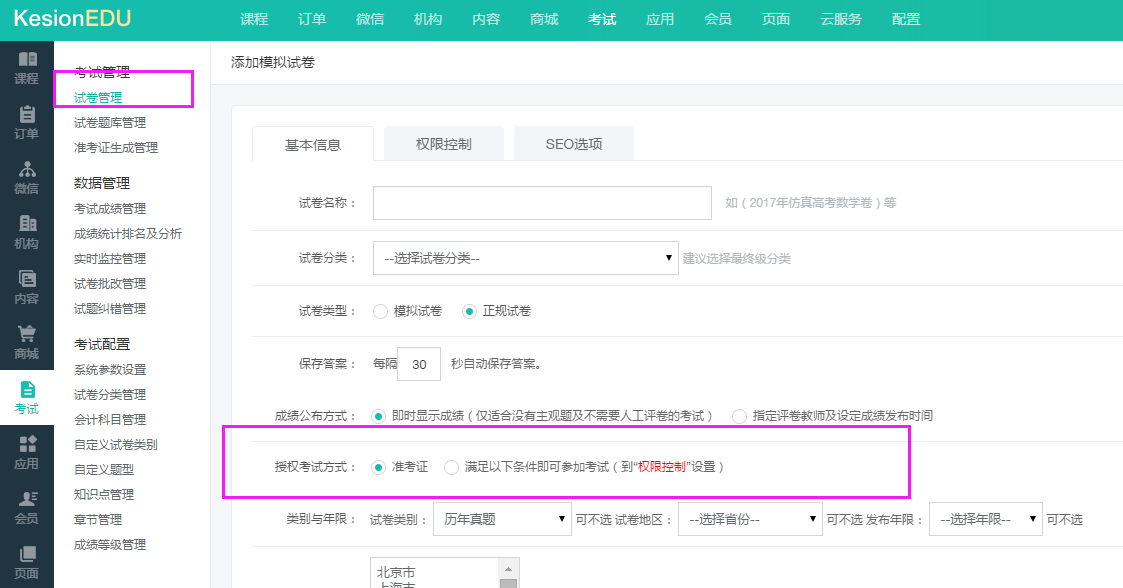The height and width of the screenshot is (588, 1123).
Task: Choose 指定评卷教师 score publishing option
Action: tap(740, 415)
